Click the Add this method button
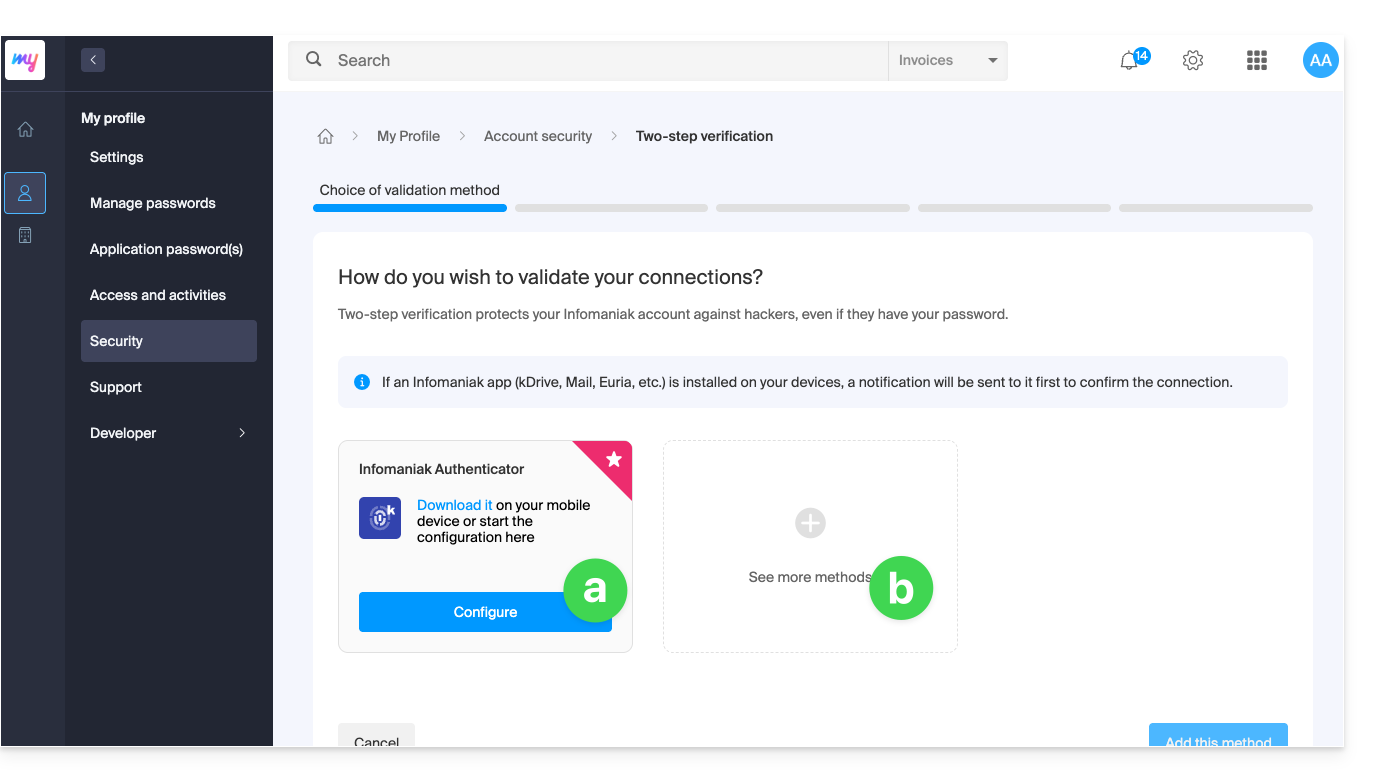The width and height of the screenshot is (1379, 782). click(x=1218, y=735)
